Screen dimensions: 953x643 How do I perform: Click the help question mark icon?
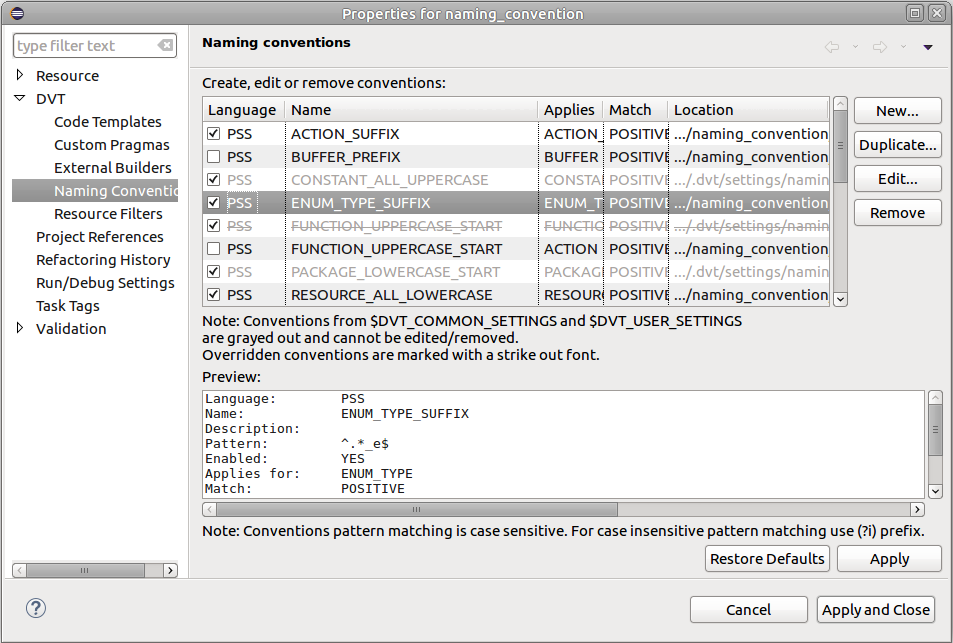[37, 608]
